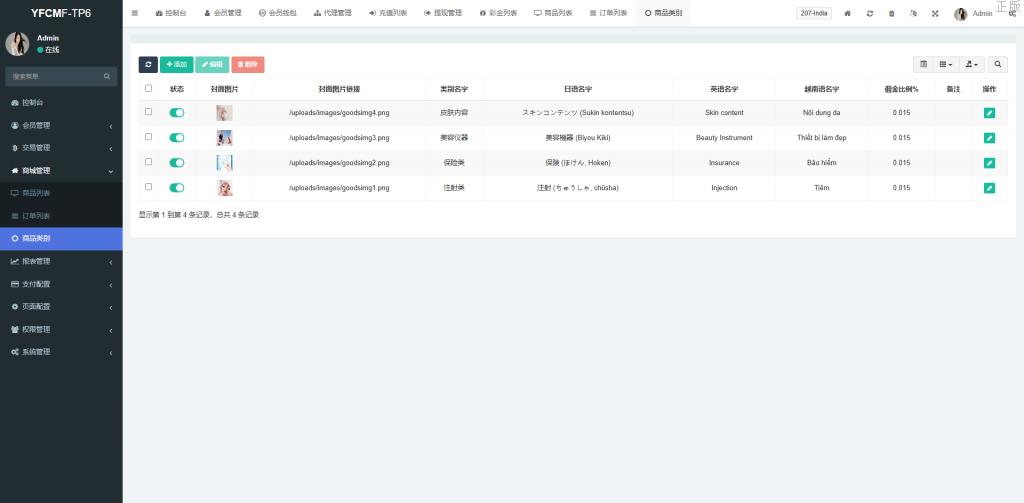The height and width of the screenshot is (503, 1024).
Task: Select the active 商品类别 top tab
Action: [x=664, y=13]
